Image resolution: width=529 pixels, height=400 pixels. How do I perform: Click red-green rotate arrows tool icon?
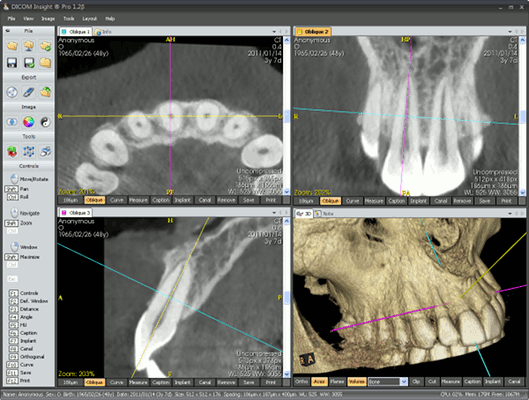(12, 151)
